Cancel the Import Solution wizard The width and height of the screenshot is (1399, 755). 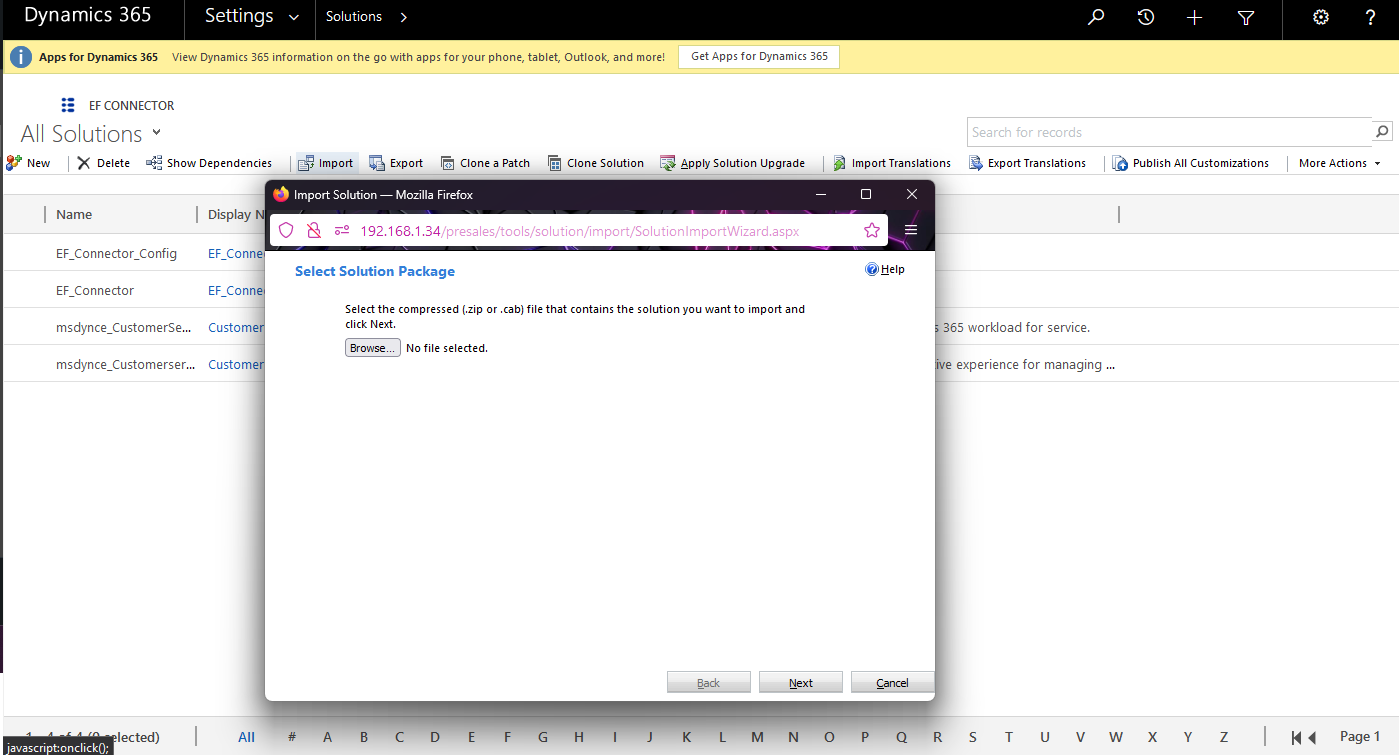pos(892,683)
